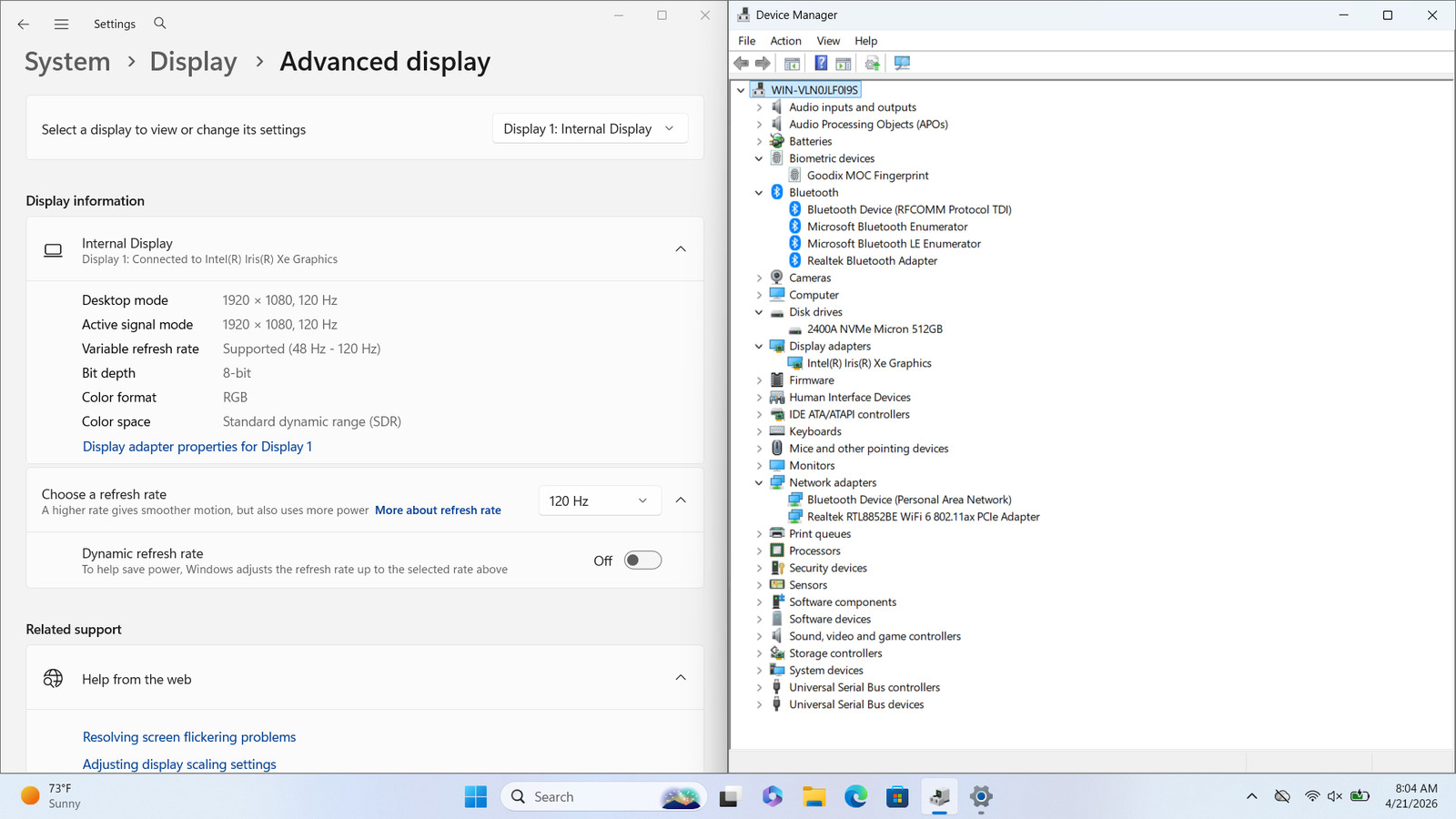Click Display in Settings breadcrumb
The image size is (1456, 819).
tap(193, 62)
